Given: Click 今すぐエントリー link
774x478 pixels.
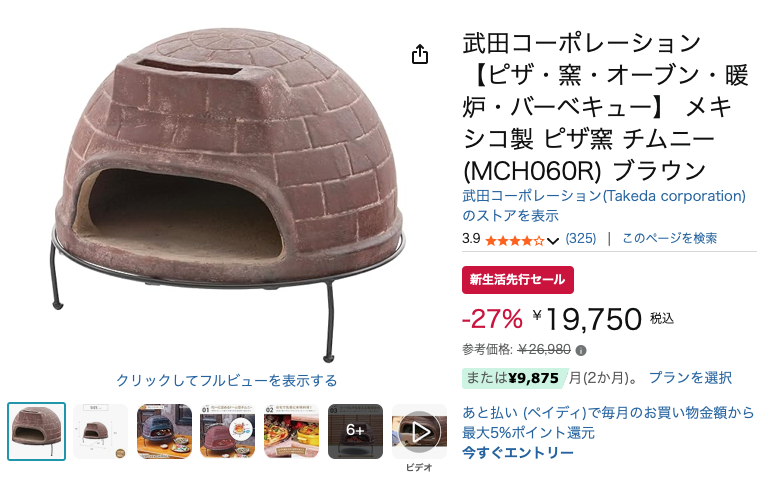Looking at the screenshot, I should point(518,453).
